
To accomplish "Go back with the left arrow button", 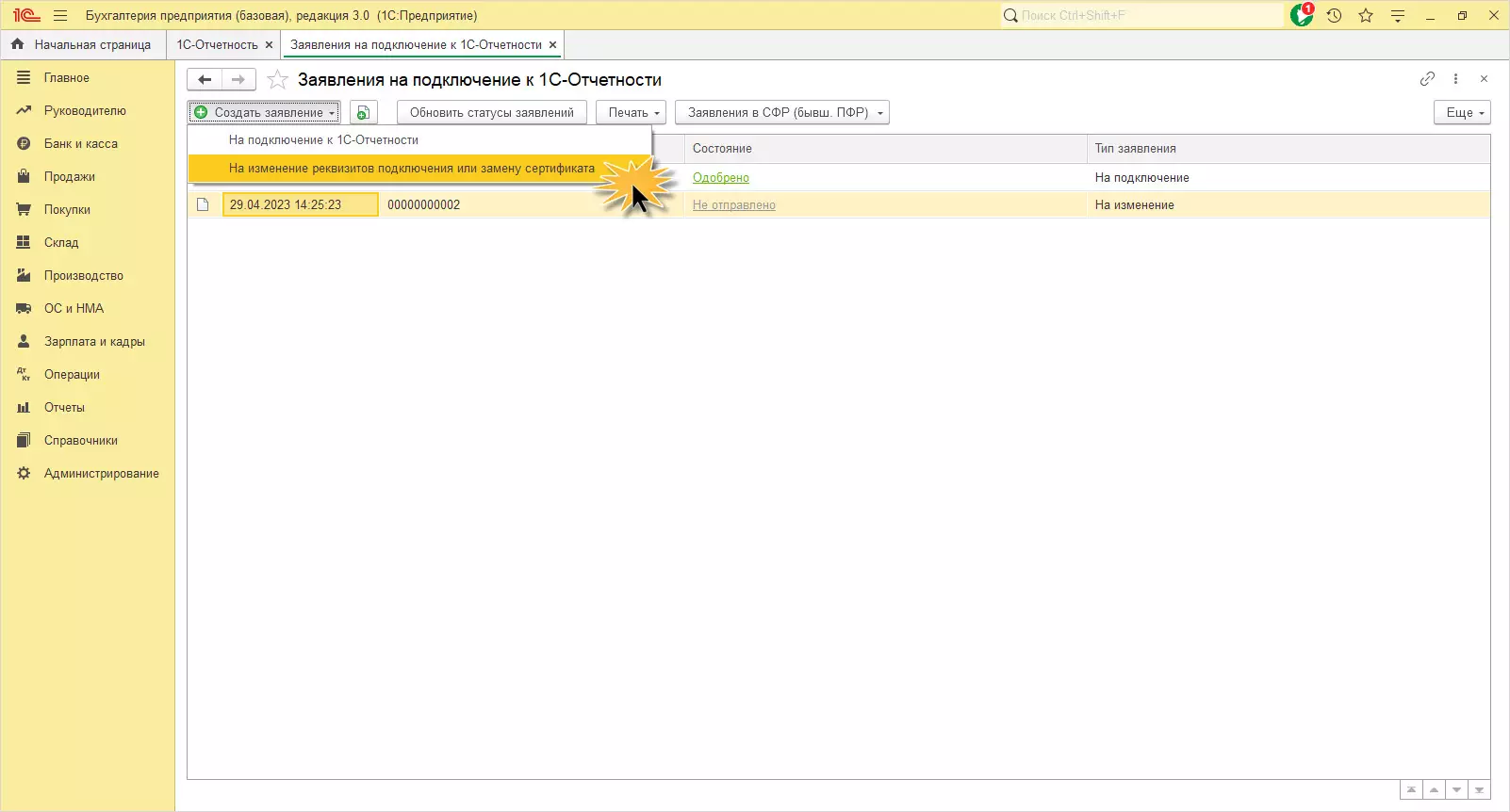I will point(205,80).
